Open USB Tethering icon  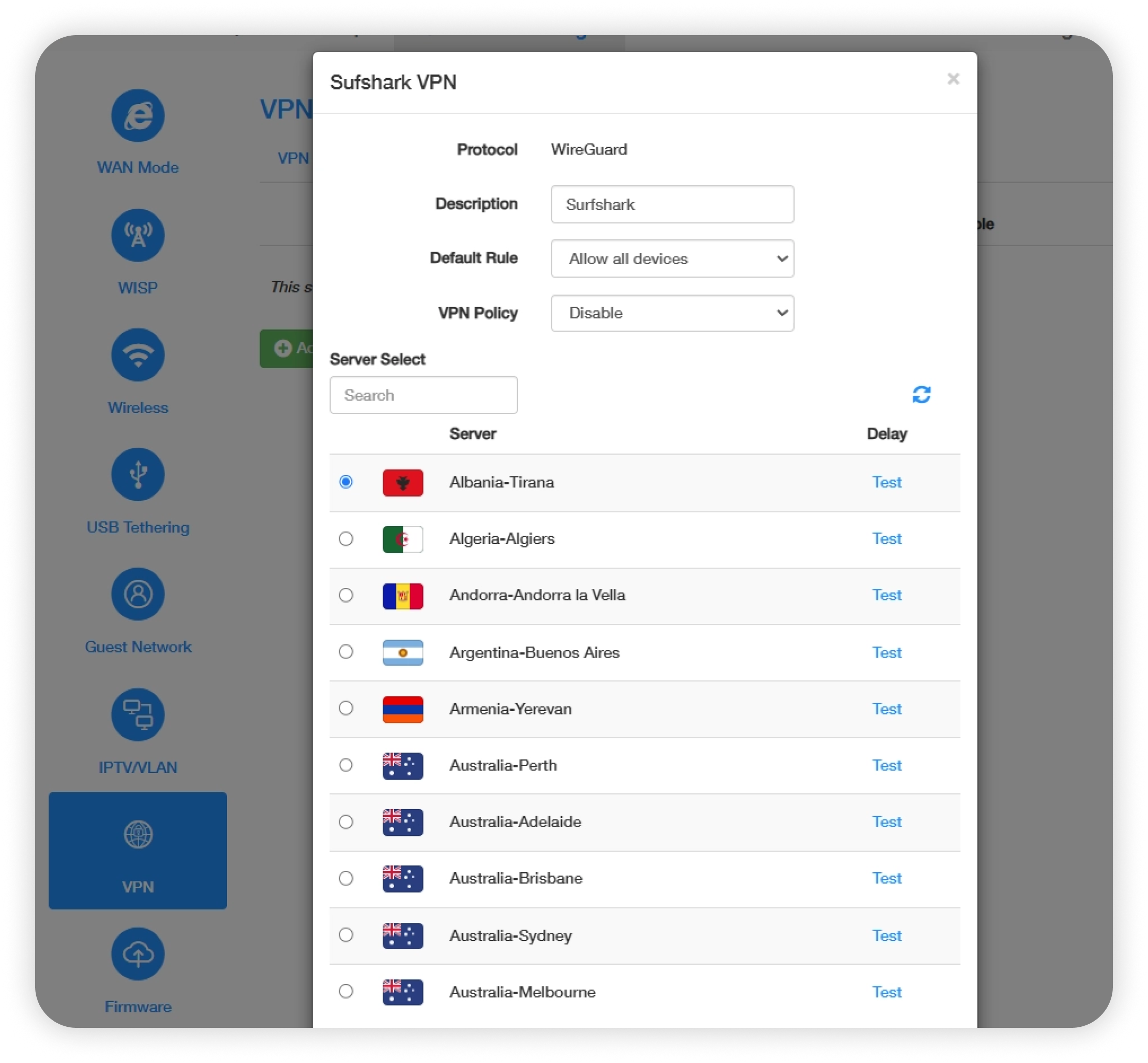tap(138, 475)
